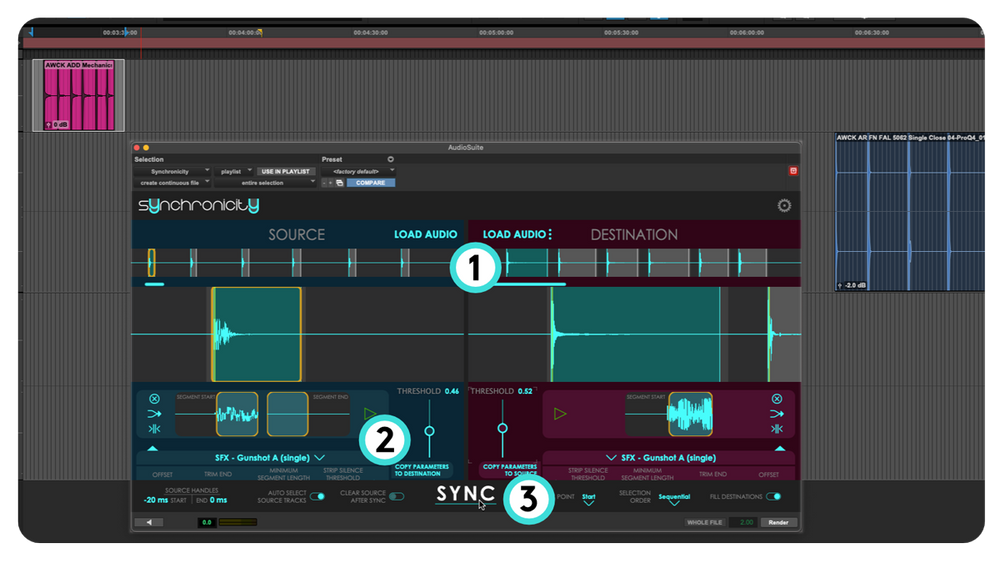Image resolution: width=1000 pixels, height=563 pixels.
Task: Click Copy Parameters to Source
Action: 510,470
